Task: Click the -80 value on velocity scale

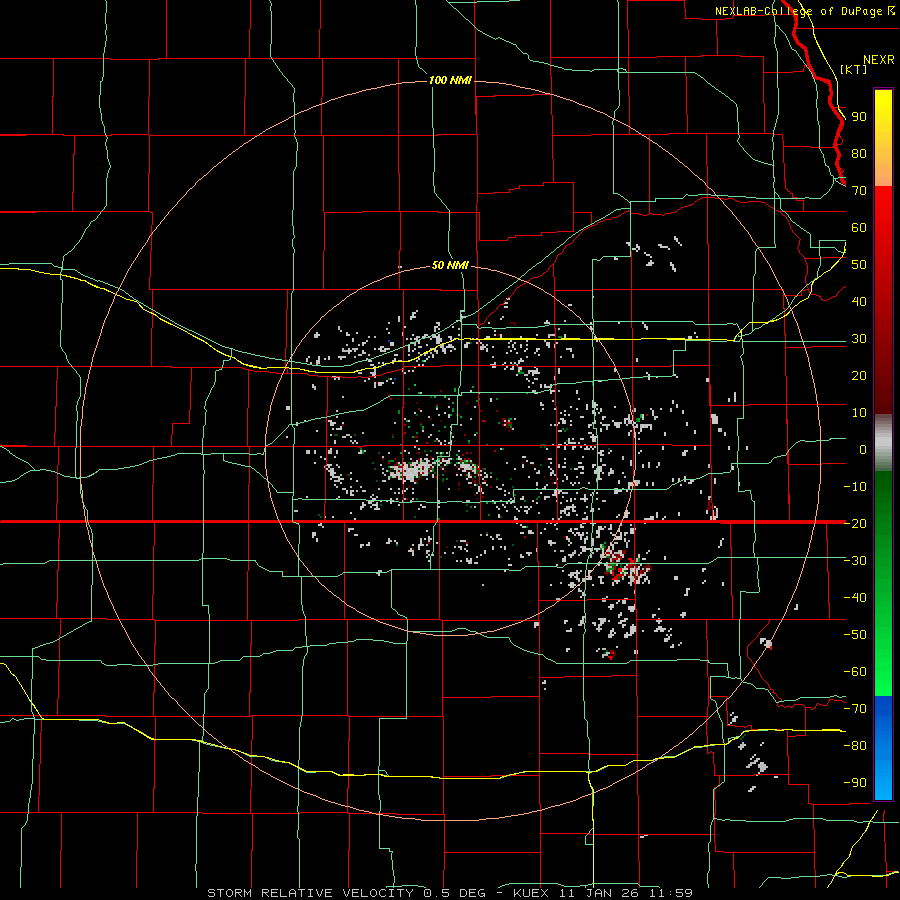Action: [x=855, y=746]
